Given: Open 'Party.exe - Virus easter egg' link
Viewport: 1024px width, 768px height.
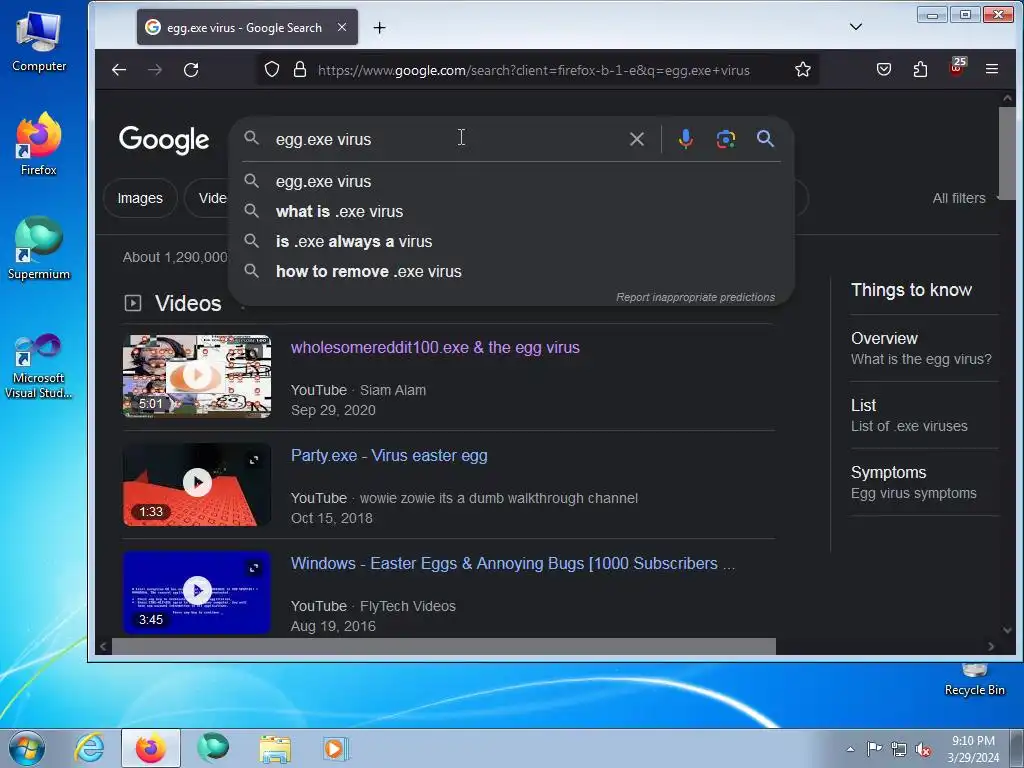Looking at the screenshot, I should [389, 455].
